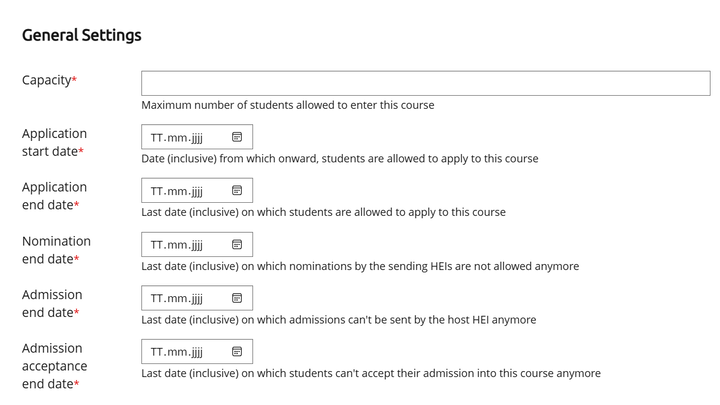Open calendar picker for Admission end date
This screenshot has height=405, width=720.
237,298
